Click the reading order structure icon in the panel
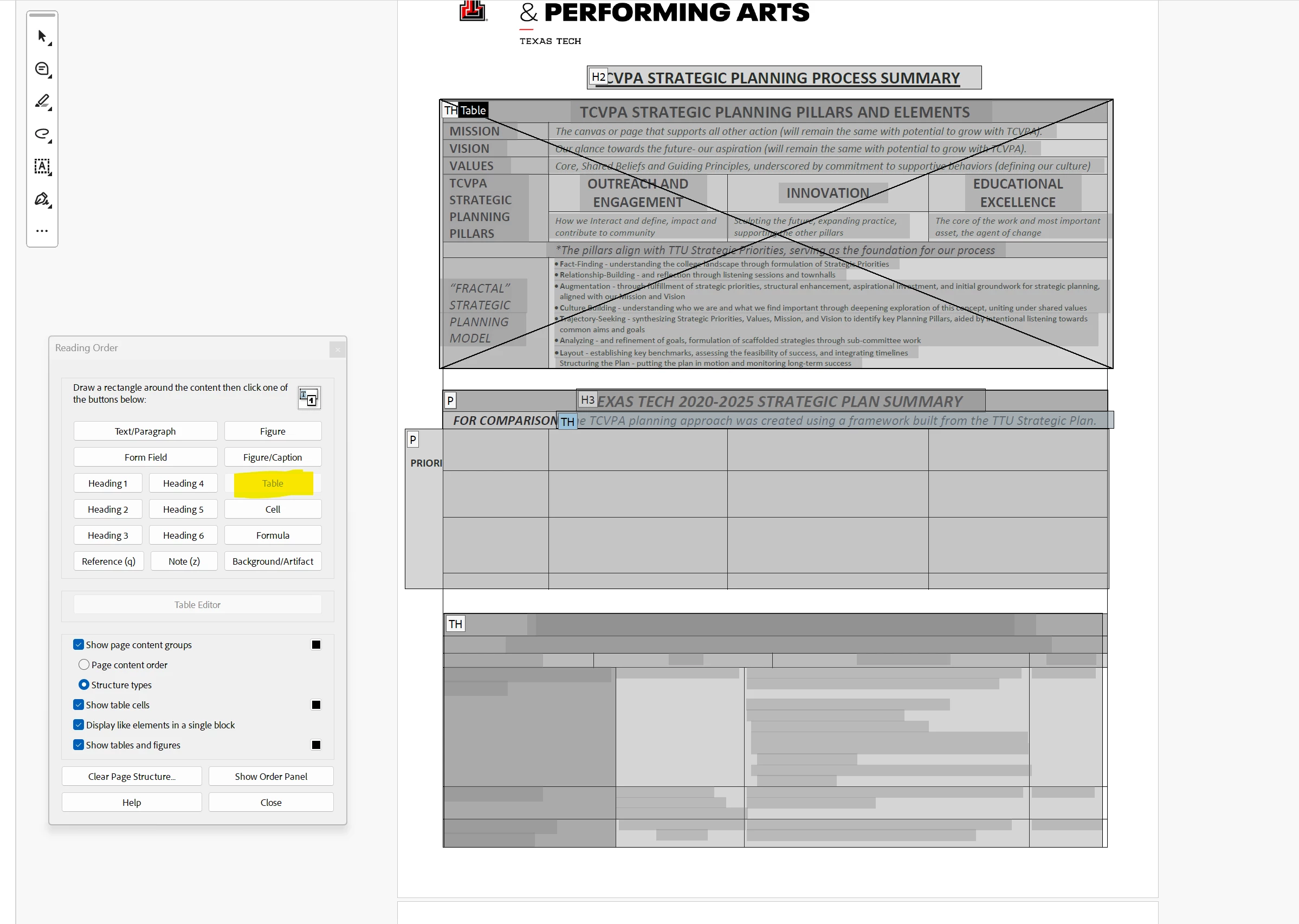This screenshot has width=1299, height=924. click(x=309, y=397)
